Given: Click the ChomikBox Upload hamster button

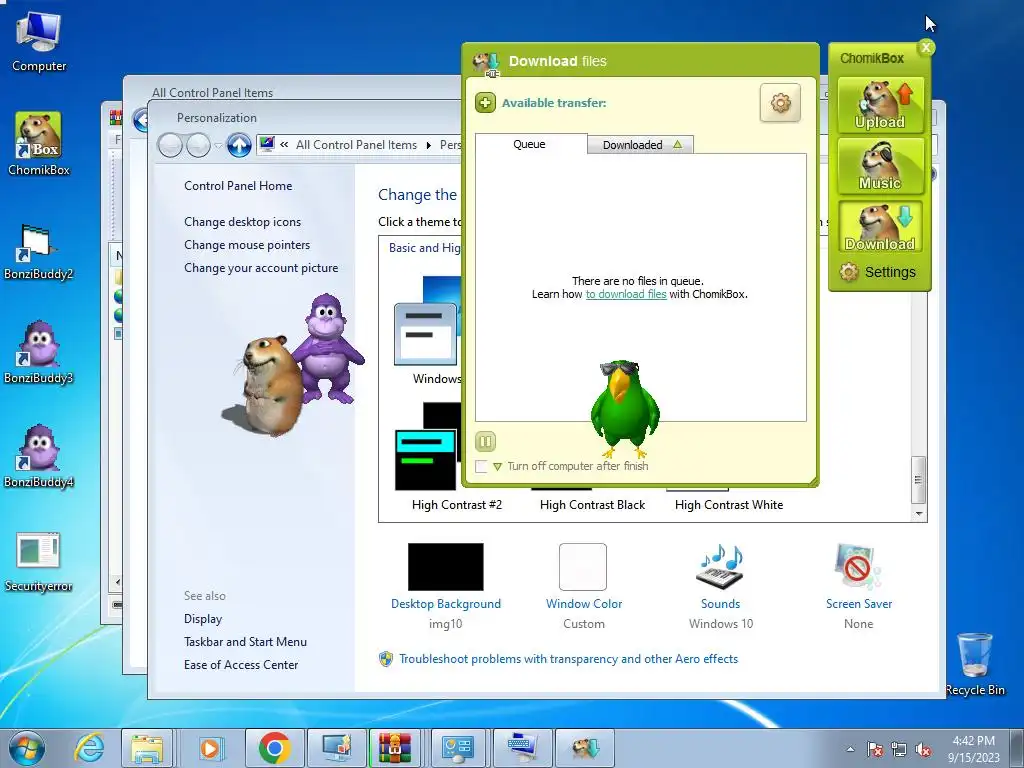Looking at the screenshot, I should coord(880,105).
